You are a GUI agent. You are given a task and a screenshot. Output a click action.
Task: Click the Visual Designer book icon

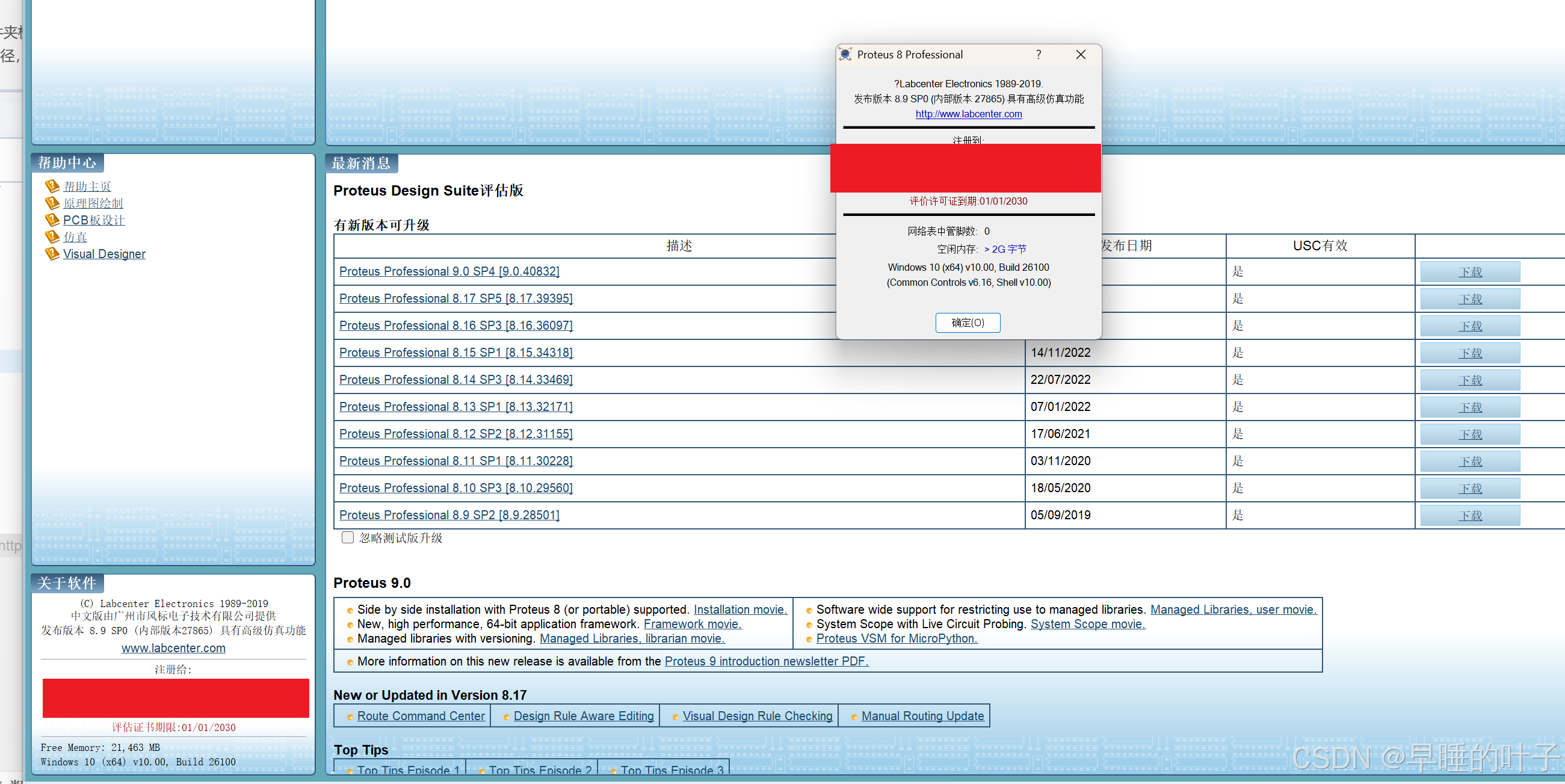[52, 253]
